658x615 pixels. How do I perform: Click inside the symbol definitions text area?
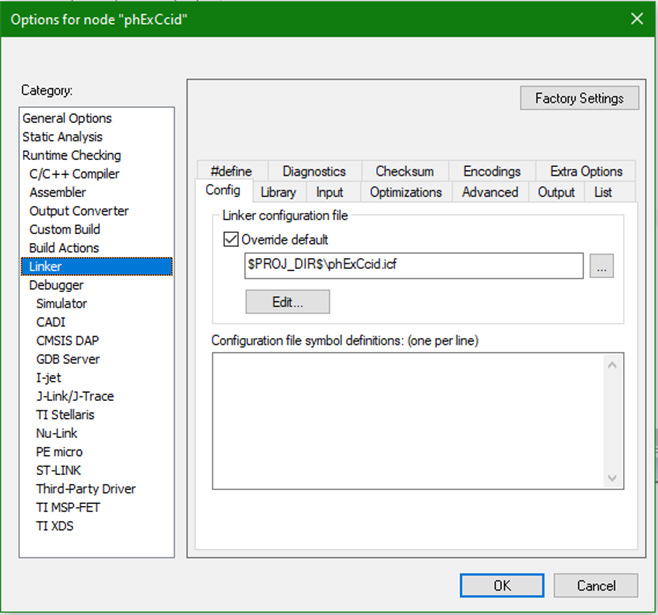410,420
